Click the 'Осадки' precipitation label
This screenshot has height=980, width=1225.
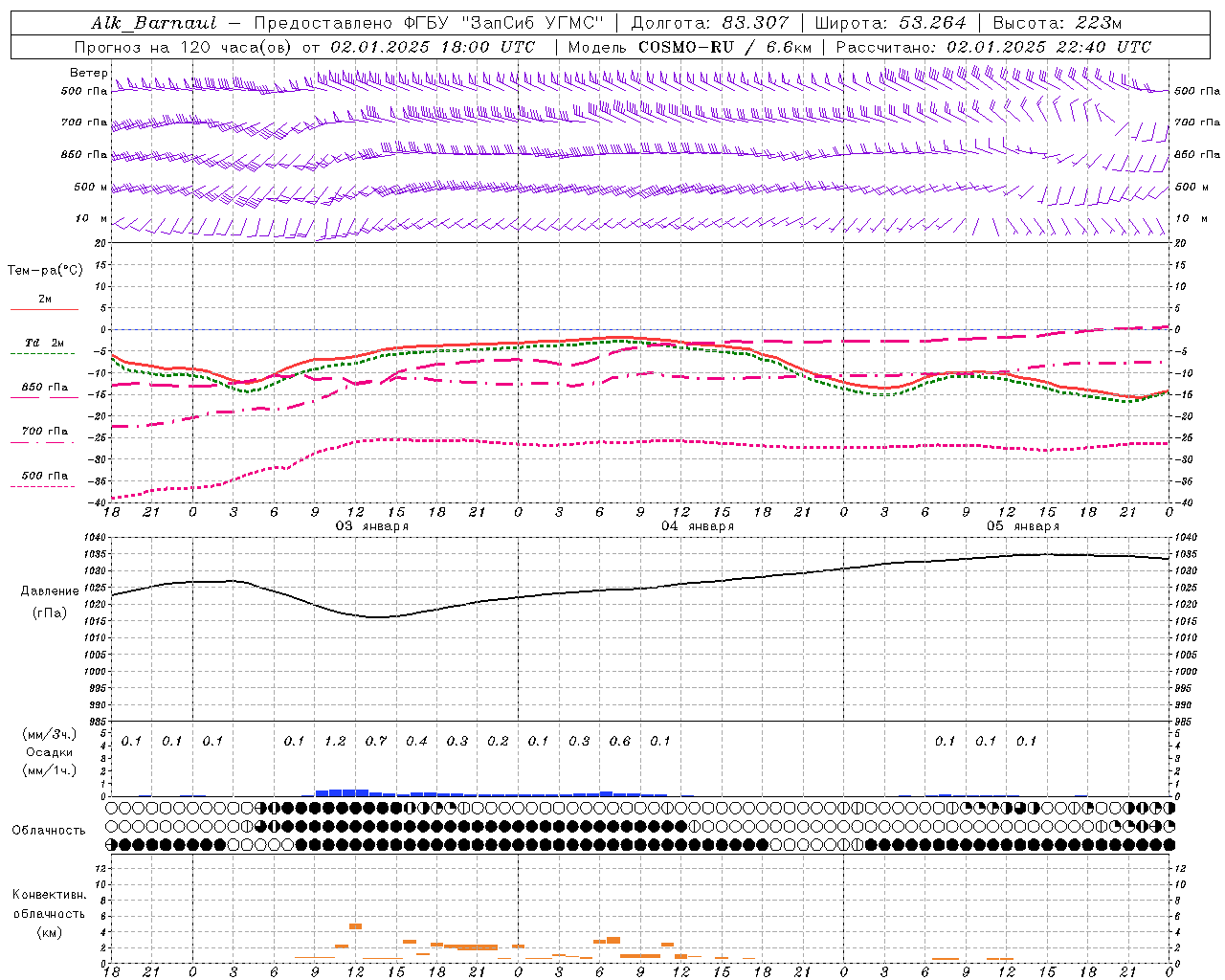coord(50,752)
